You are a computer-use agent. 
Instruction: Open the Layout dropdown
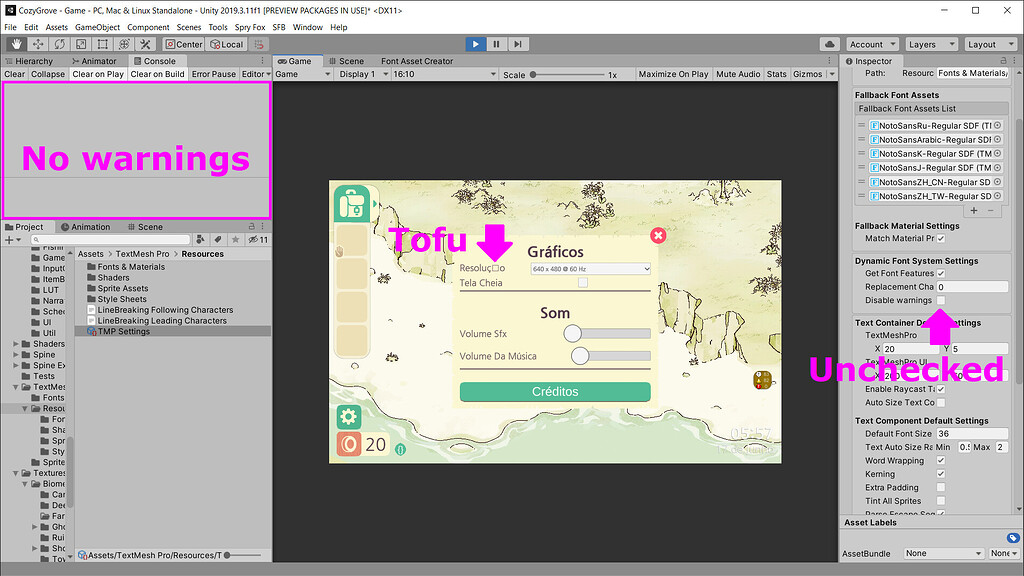989,43
